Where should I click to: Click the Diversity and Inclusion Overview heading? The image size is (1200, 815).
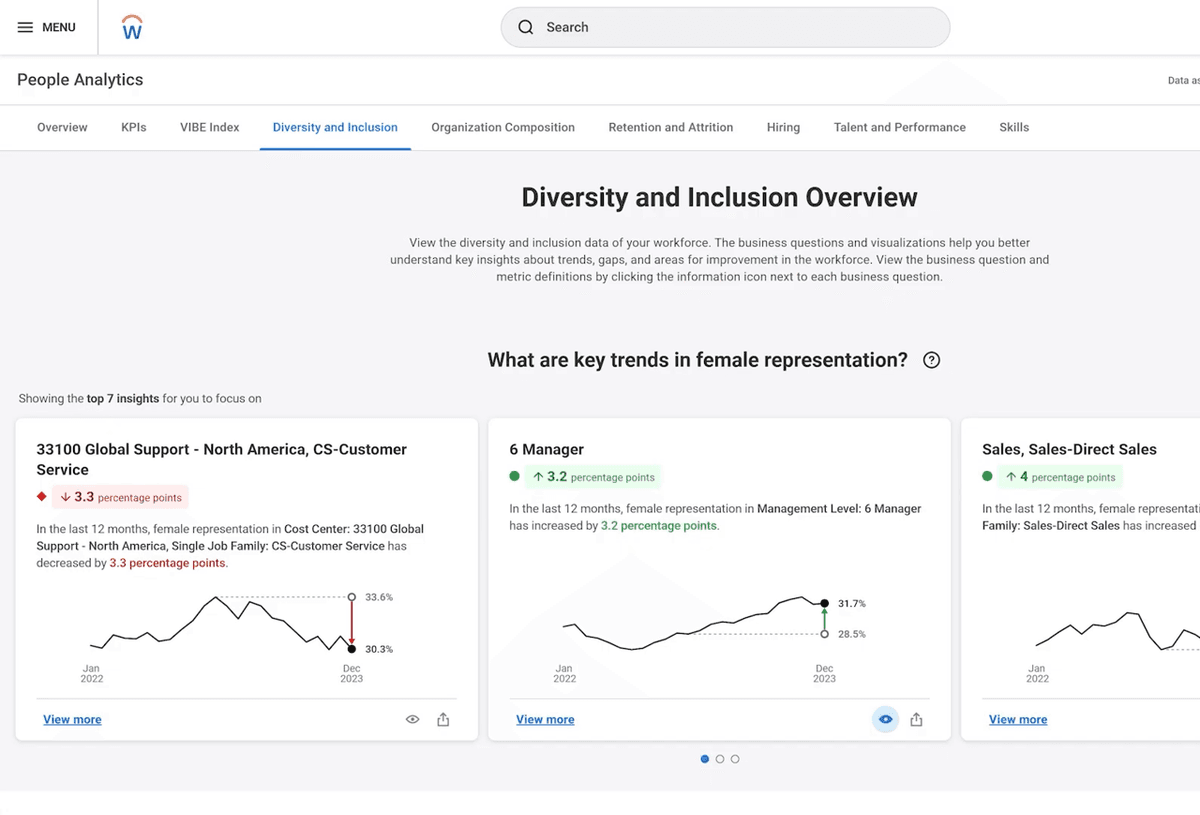pos(719,197)
